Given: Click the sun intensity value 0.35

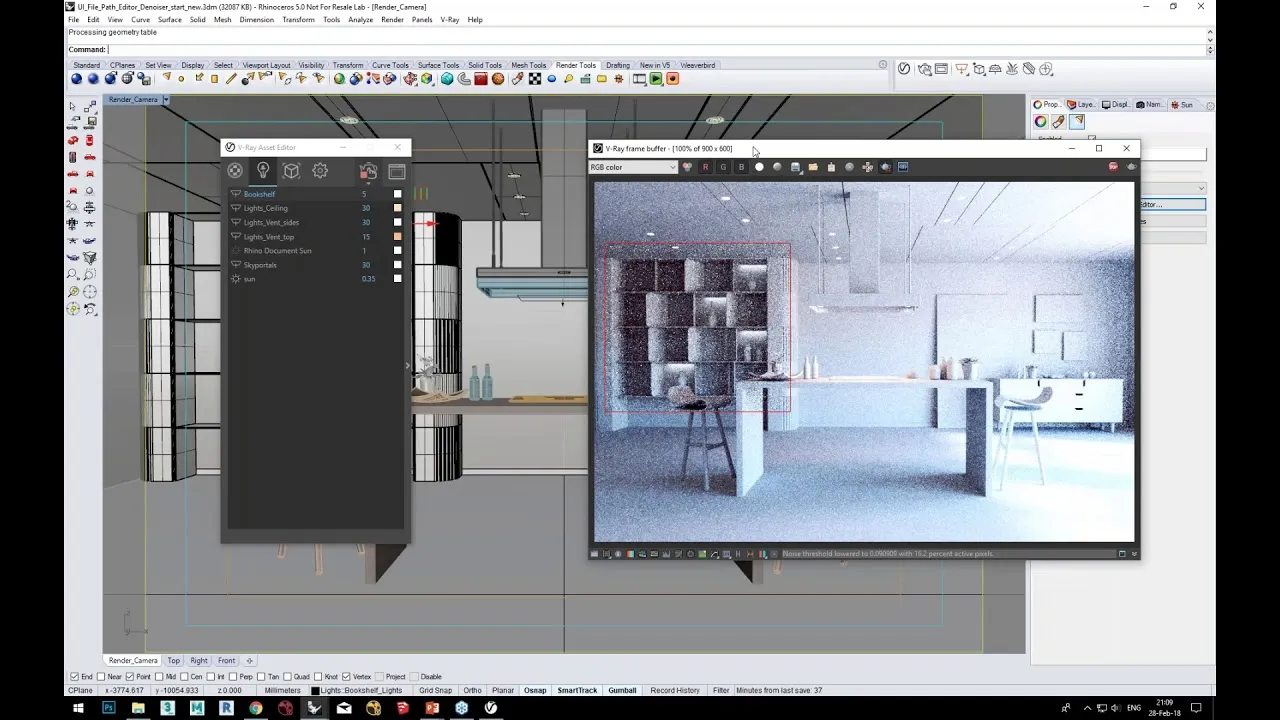Looking at the screenshot, I should pyautogui.click(x=368, y=279).
